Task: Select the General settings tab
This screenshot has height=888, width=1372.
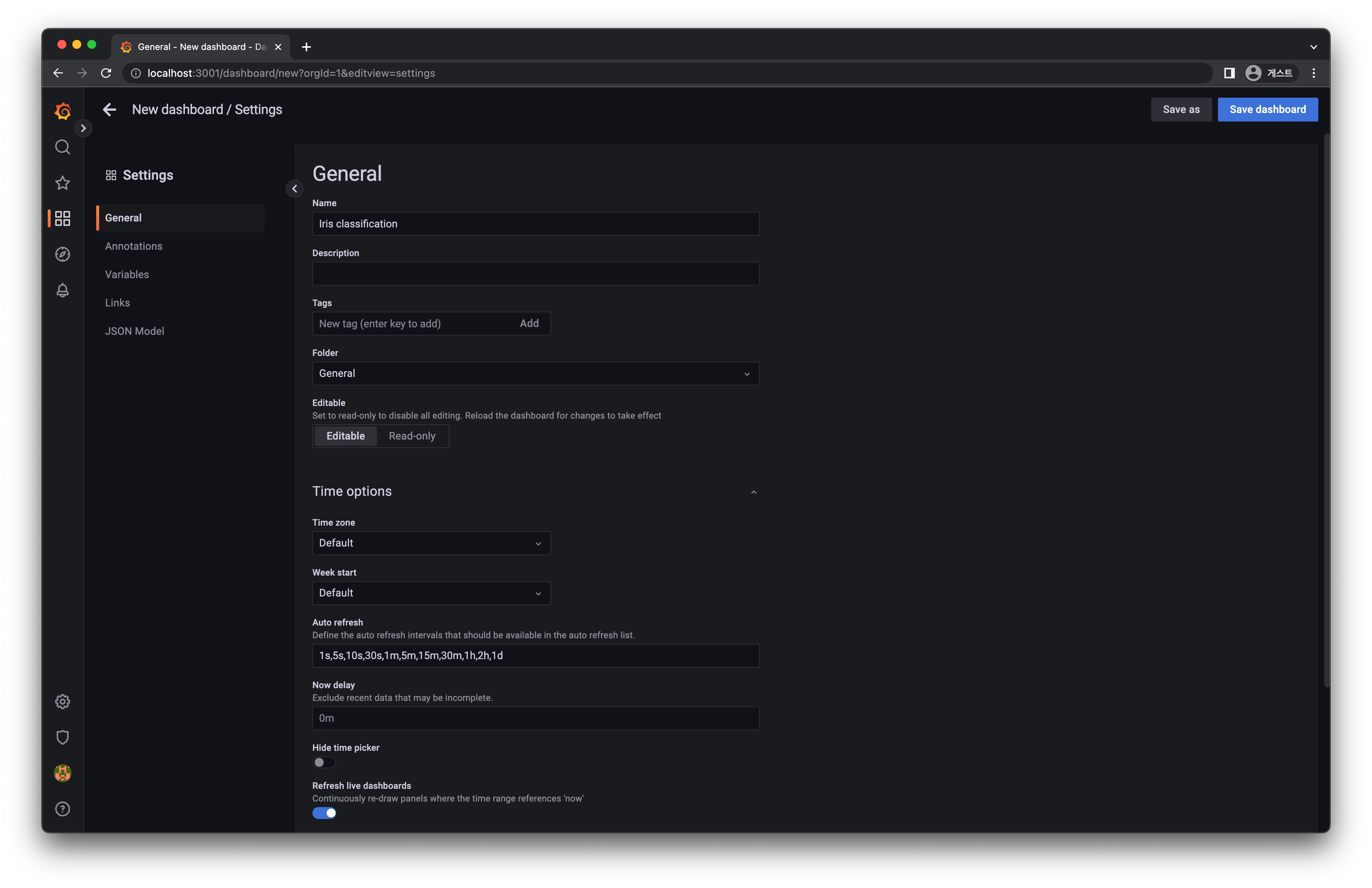Action: tap(180, 218)
